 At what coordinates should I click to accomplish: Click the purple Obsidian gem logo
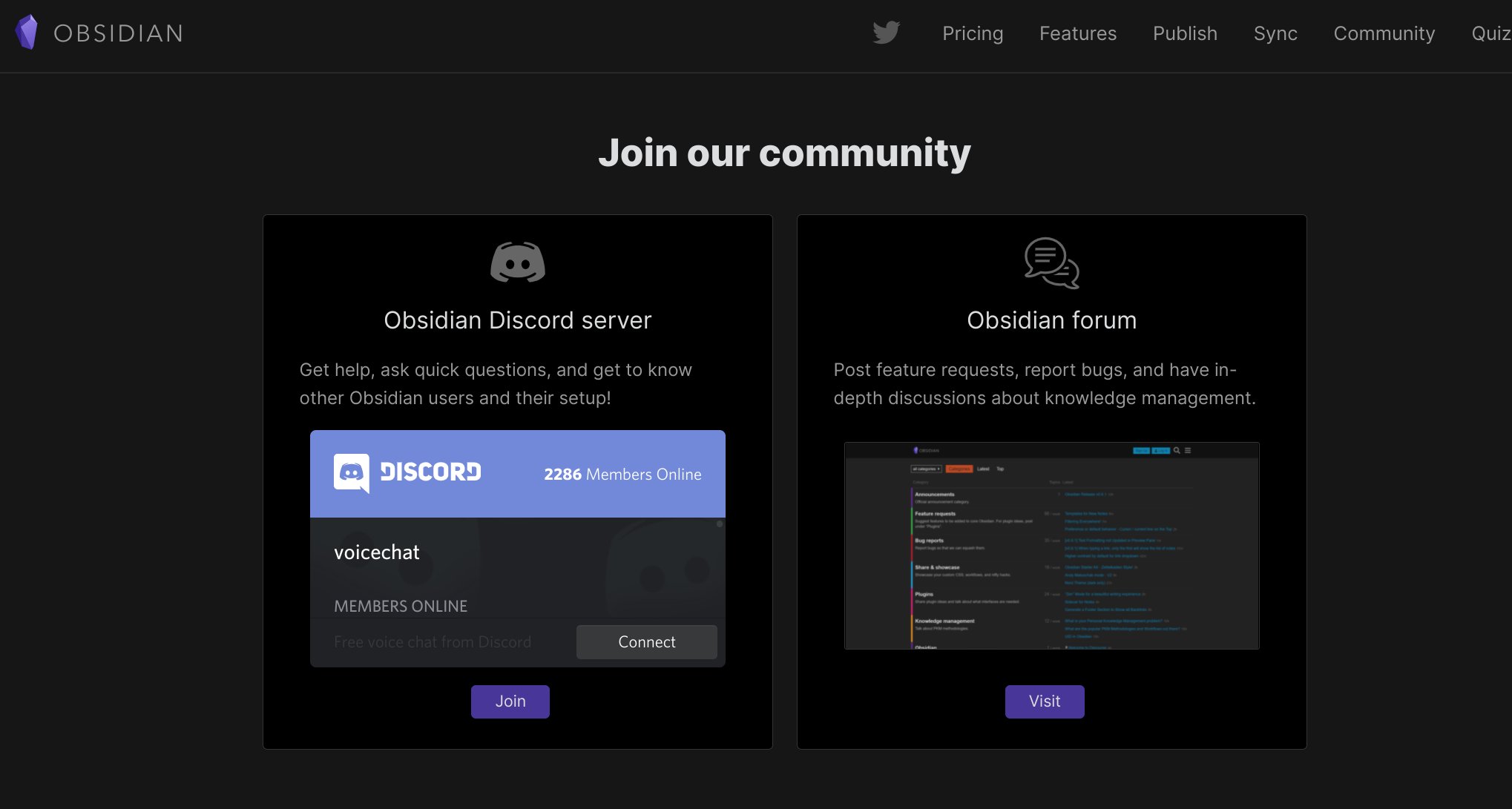click(x=27, y=33)
